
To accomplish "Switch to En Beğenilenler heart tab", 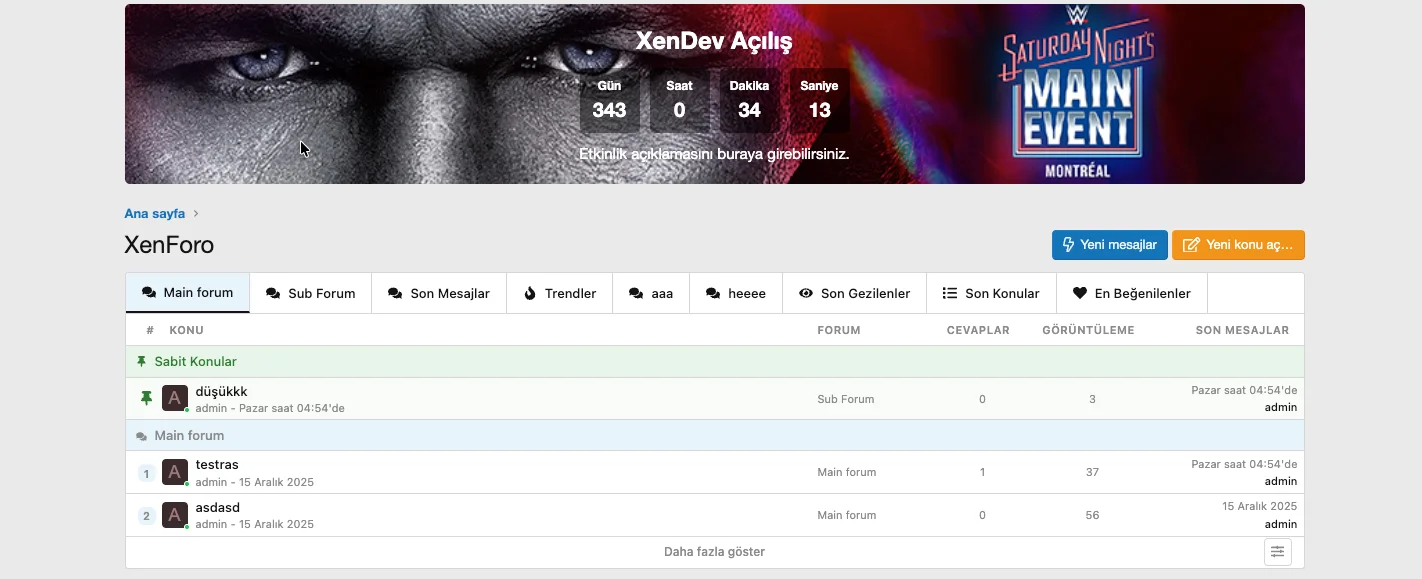I will [1131, 293].
